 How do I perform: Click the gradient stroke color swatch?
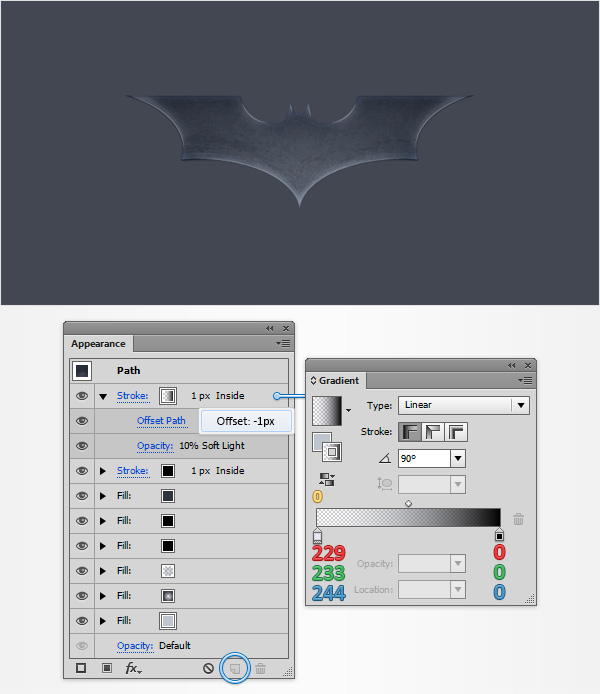(x=168, y=396)
